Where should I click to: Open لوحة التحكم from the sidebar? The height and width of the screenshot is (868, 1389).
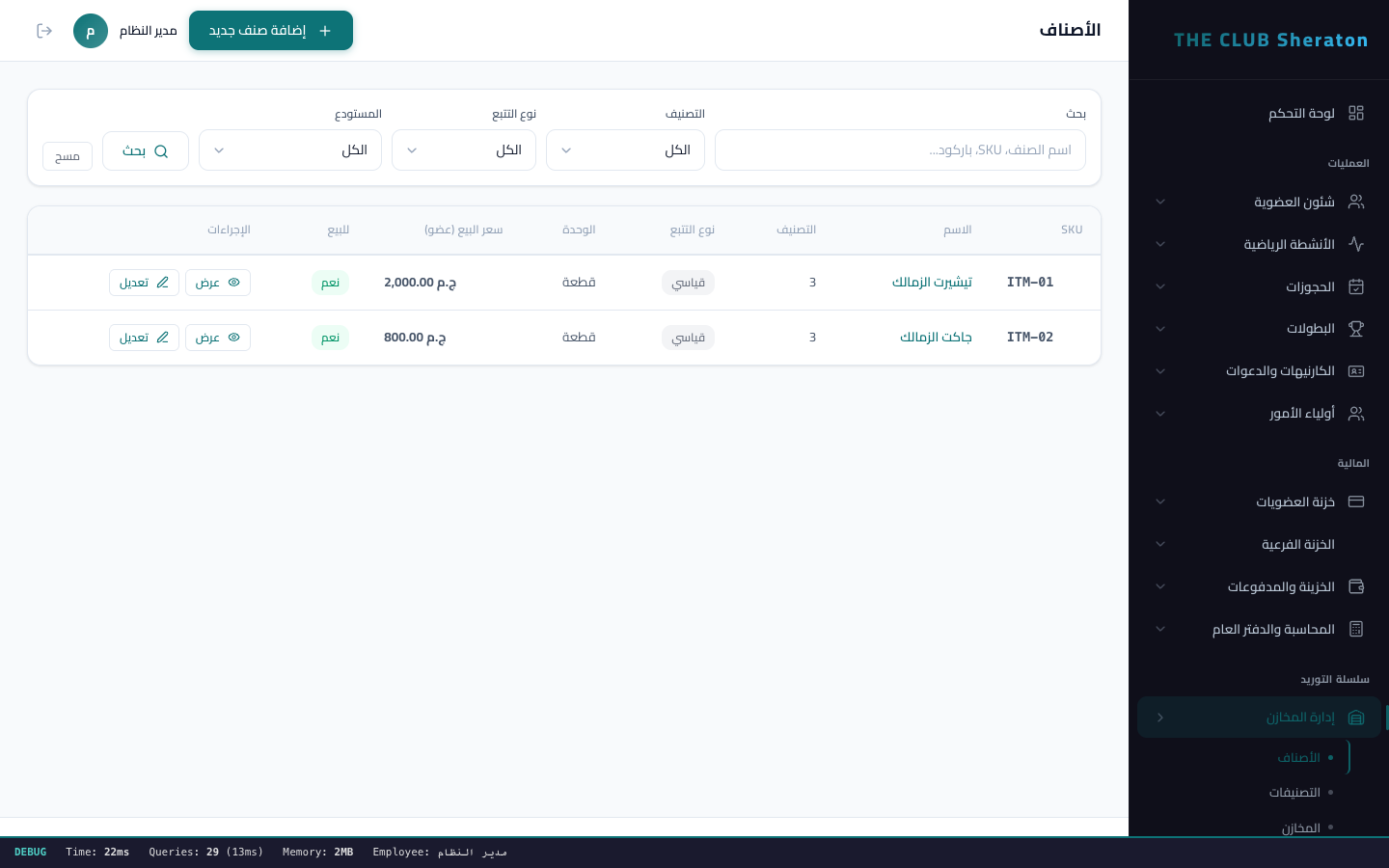[1259, 113]
